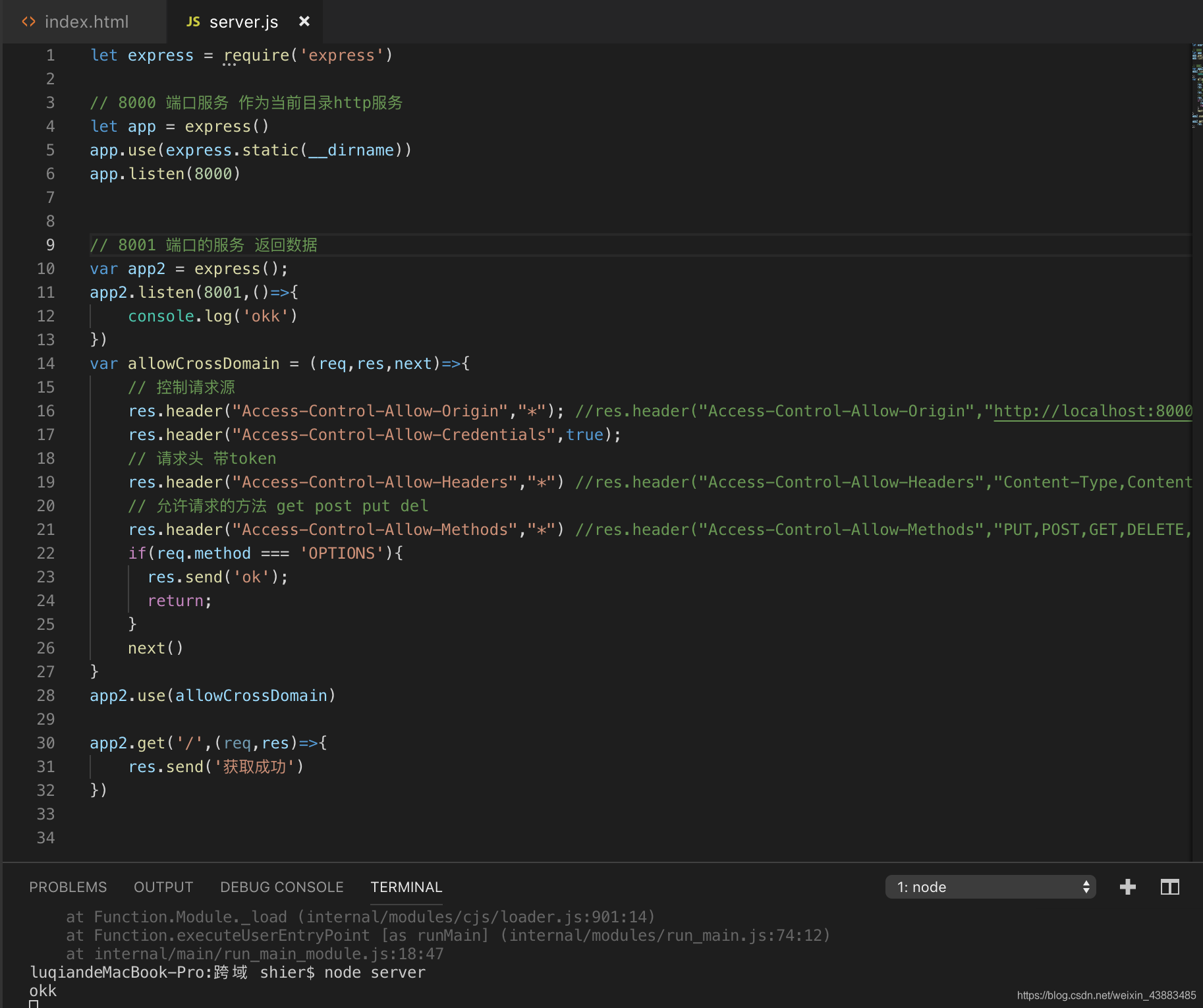1203x1008 pixels.
Task: Click the HTML file icon on index.html tab
Action: point(28,22)
